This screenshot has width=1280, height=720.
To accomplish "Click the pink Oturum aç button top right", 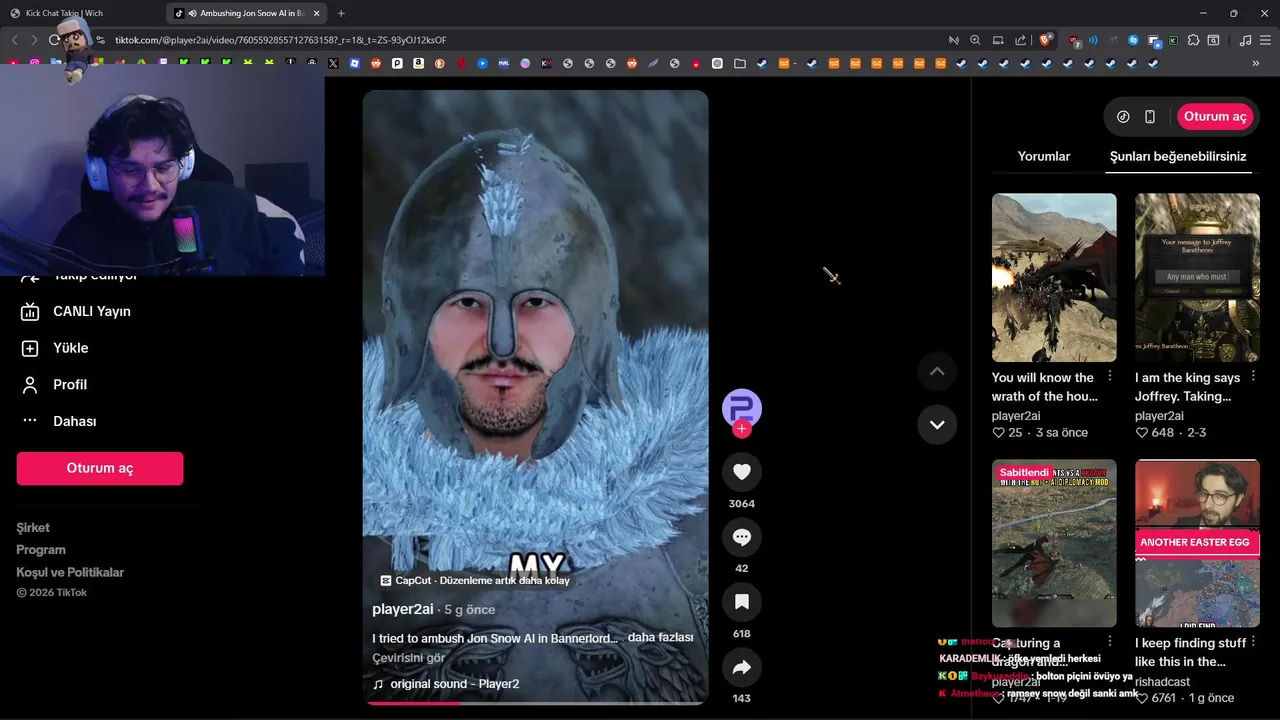I will click(x=1215, y=116).
